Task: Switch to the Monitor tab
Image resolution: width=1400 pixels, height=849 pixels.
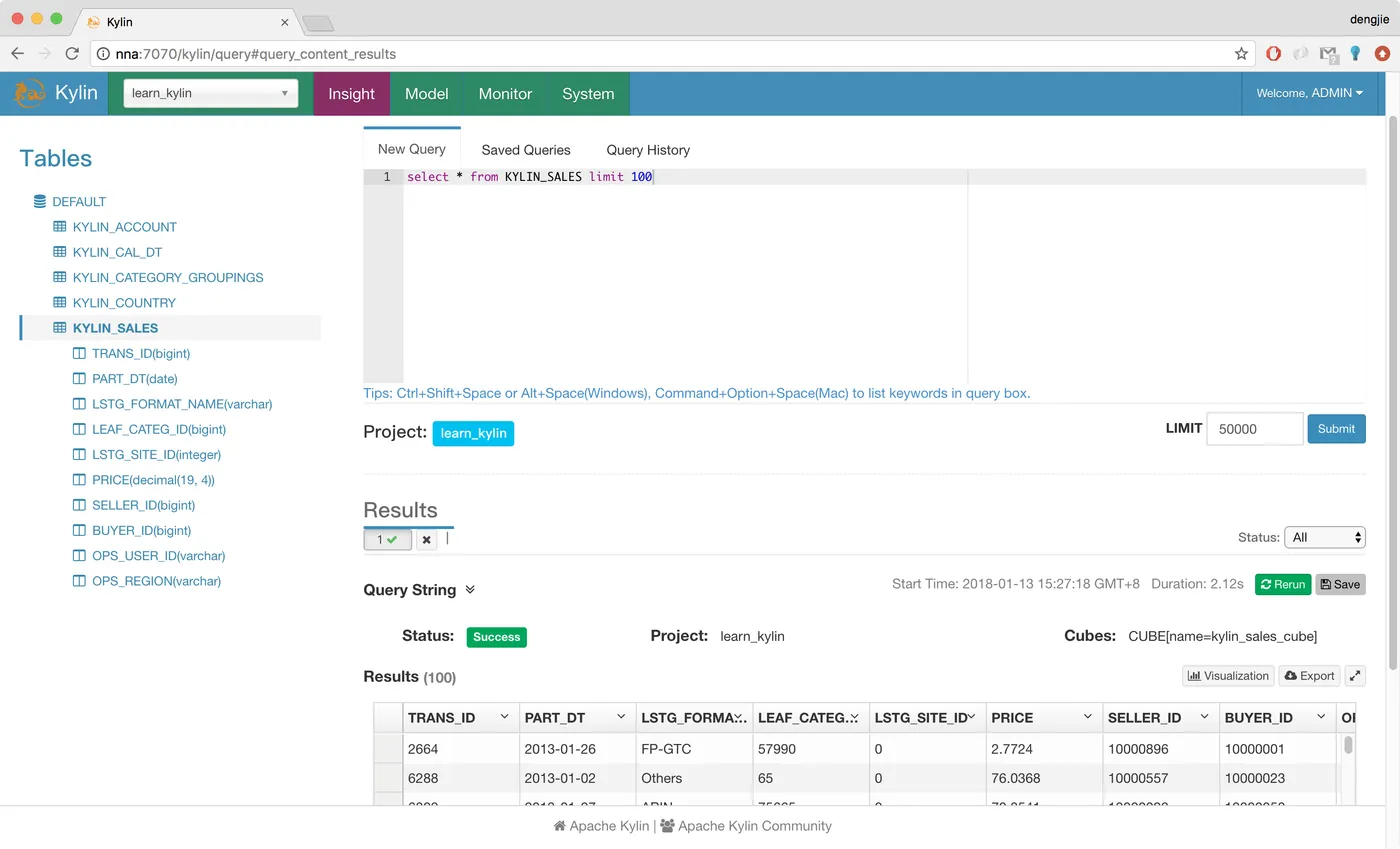Action: (x=505, y=93)
